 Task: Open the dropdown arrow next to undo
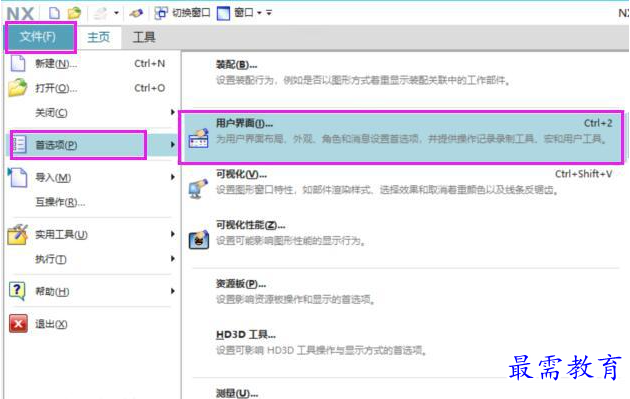pos(116,13)
